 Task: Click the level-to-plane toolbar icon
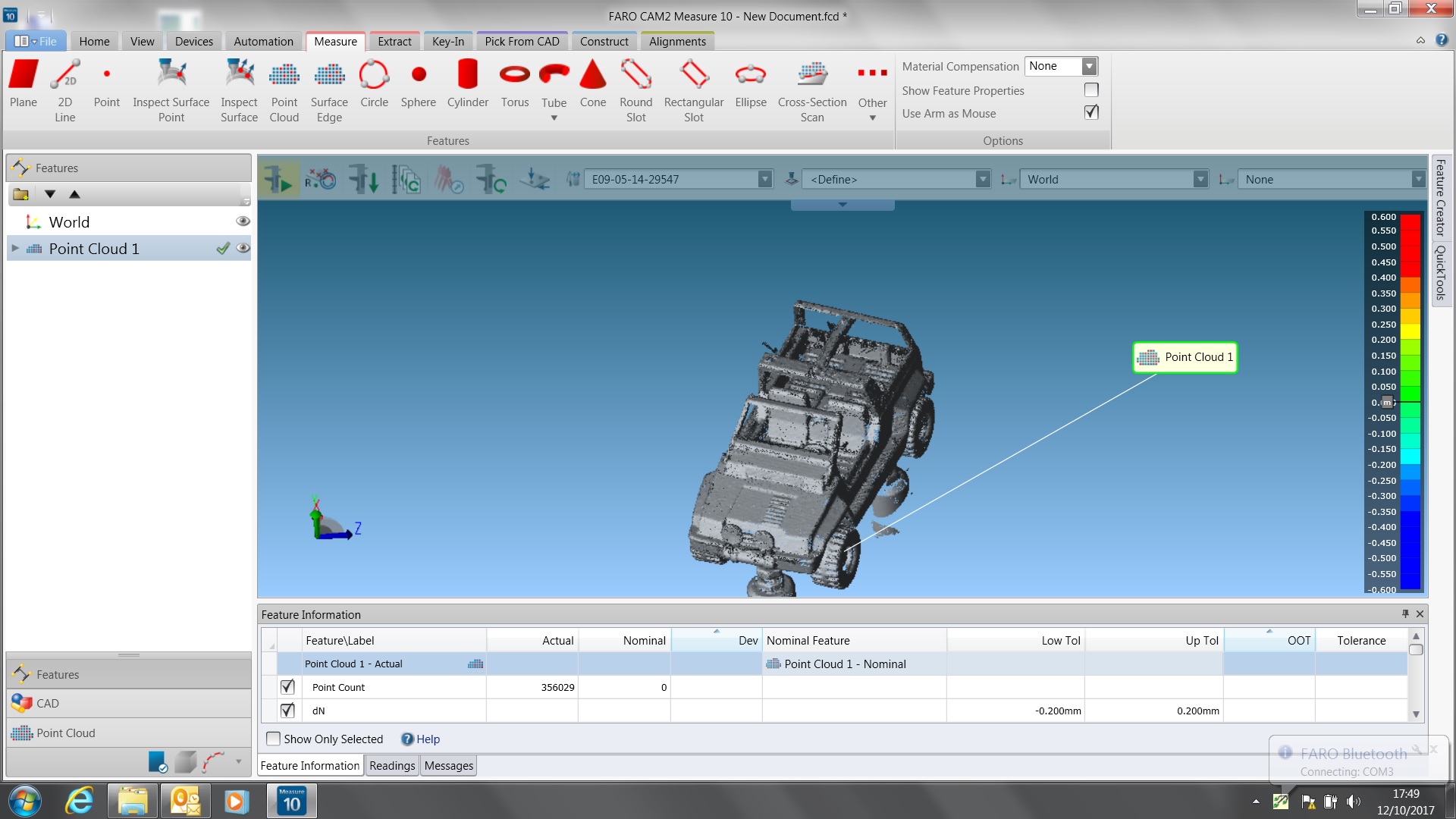coord(535,180)
